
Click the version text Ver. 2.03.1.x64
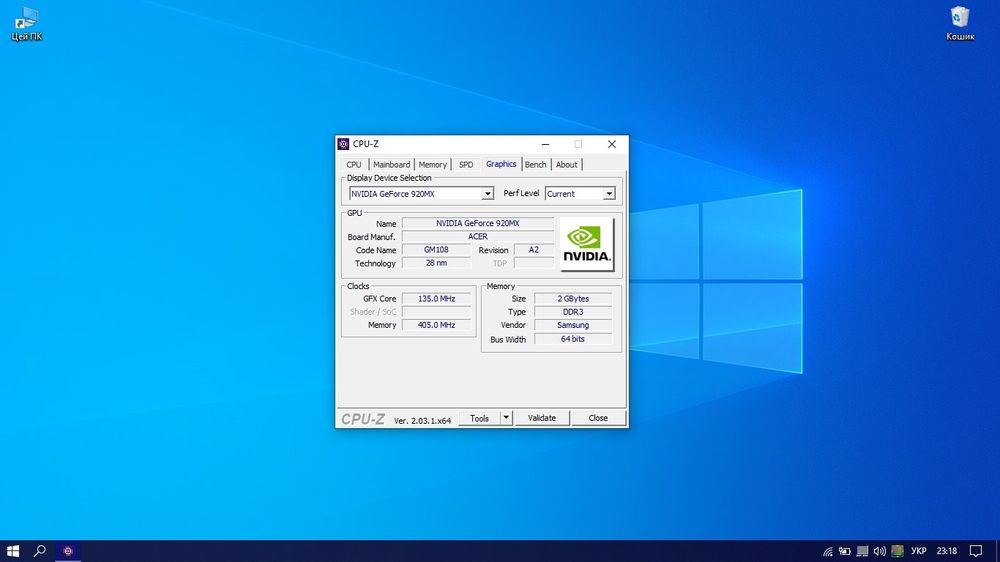point(422,420)
